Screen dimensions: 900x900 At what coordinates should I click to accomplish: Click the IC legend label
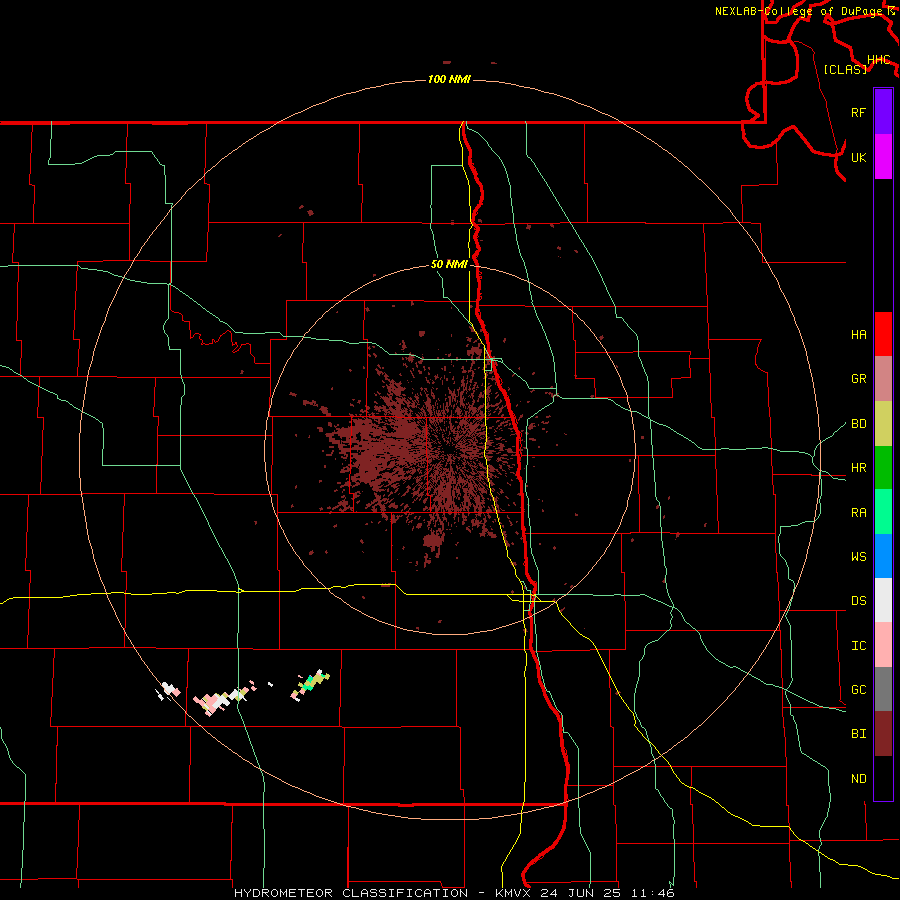pos(858,646)
